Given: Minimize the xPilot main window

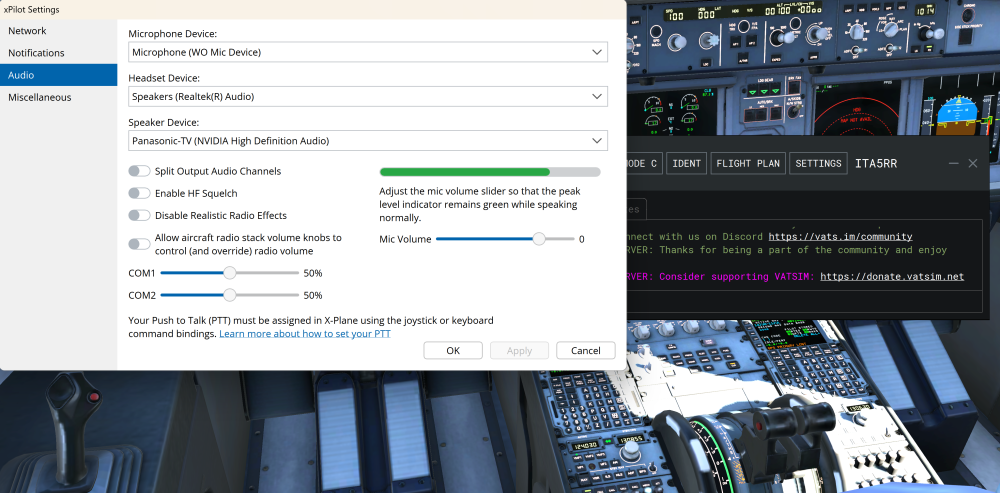Looking at the screenshot, I should pyautogui.click(x=954, y=163).
